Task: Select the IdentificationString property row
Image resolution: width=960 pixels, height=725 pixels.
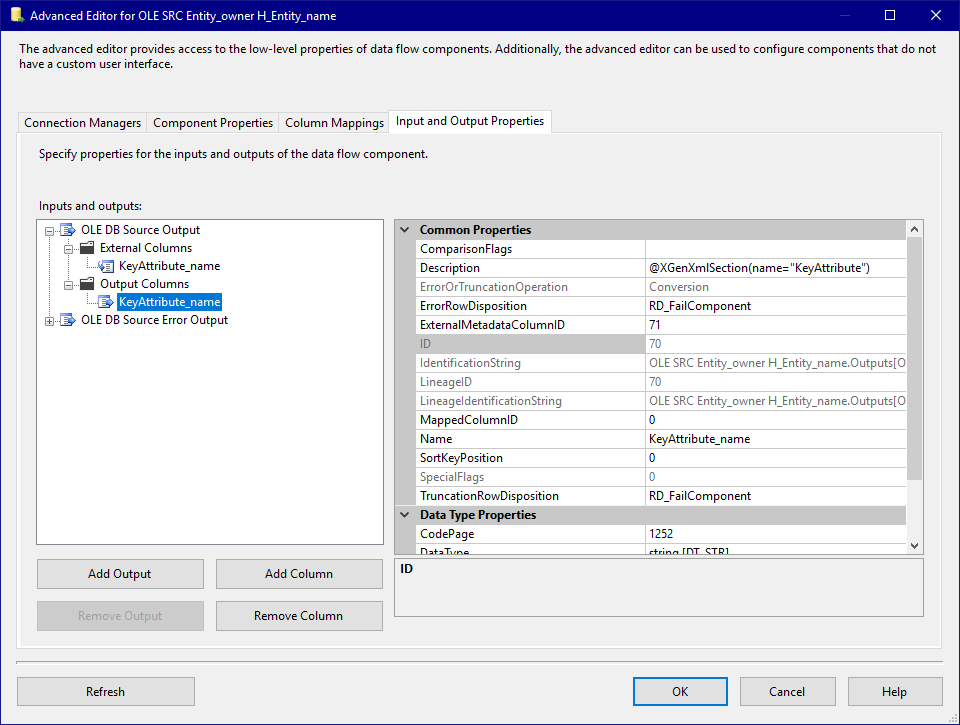Action: (x=661, y=363)
